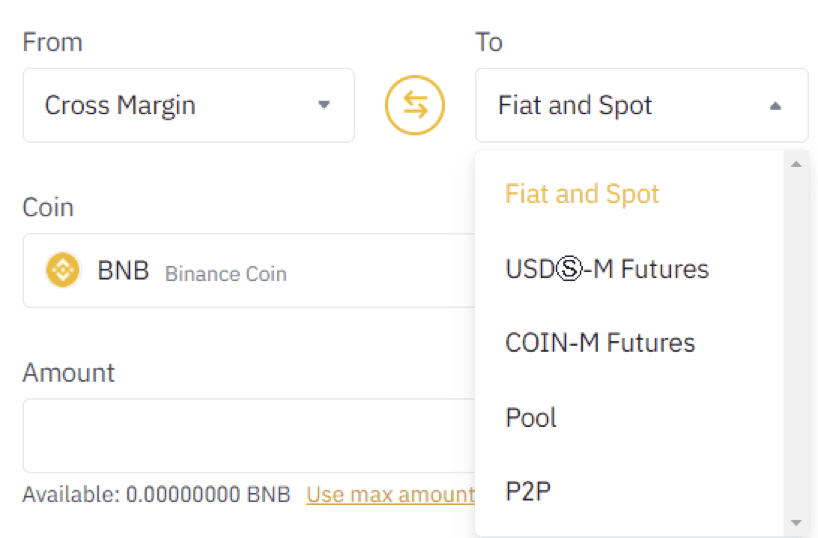
Task: Click the dropdown list scrollbar track
Action: pyautogui.click(x=796, y=343)
